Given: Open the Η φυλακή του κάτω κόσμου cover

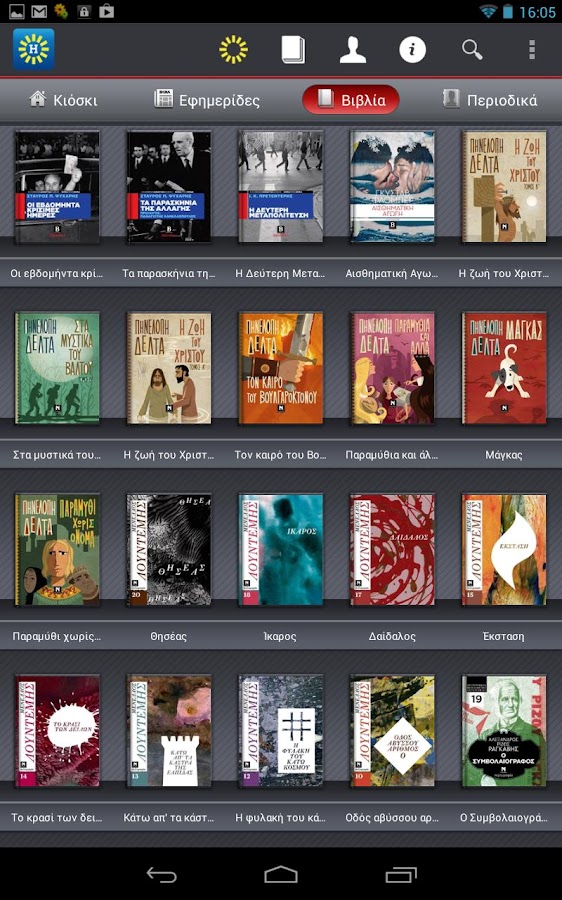Looking at the screenshot, I should pyautogui.click(x=281, y=731).
